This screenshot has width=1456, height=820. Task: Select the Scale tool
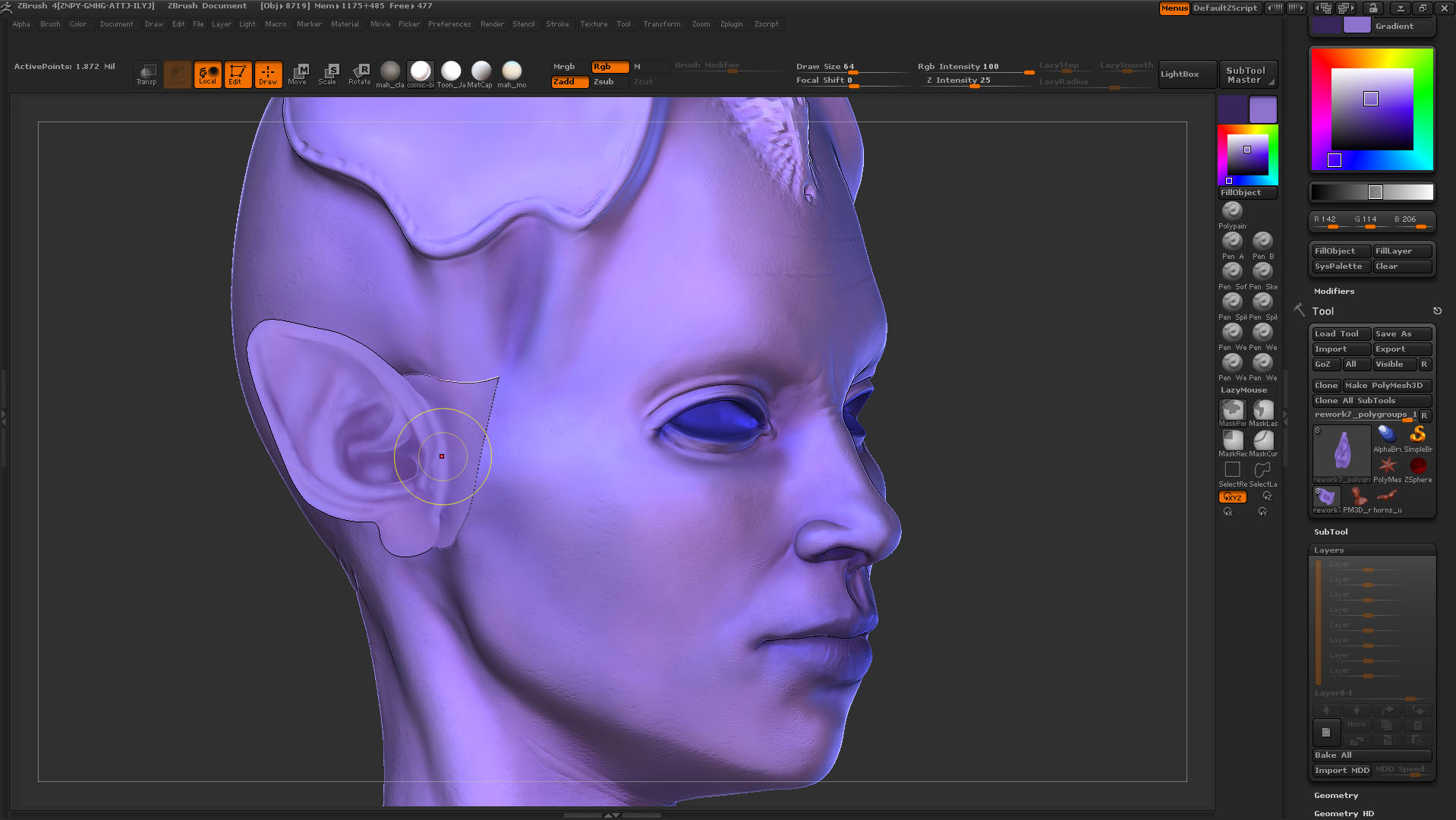tap(329, 74)
